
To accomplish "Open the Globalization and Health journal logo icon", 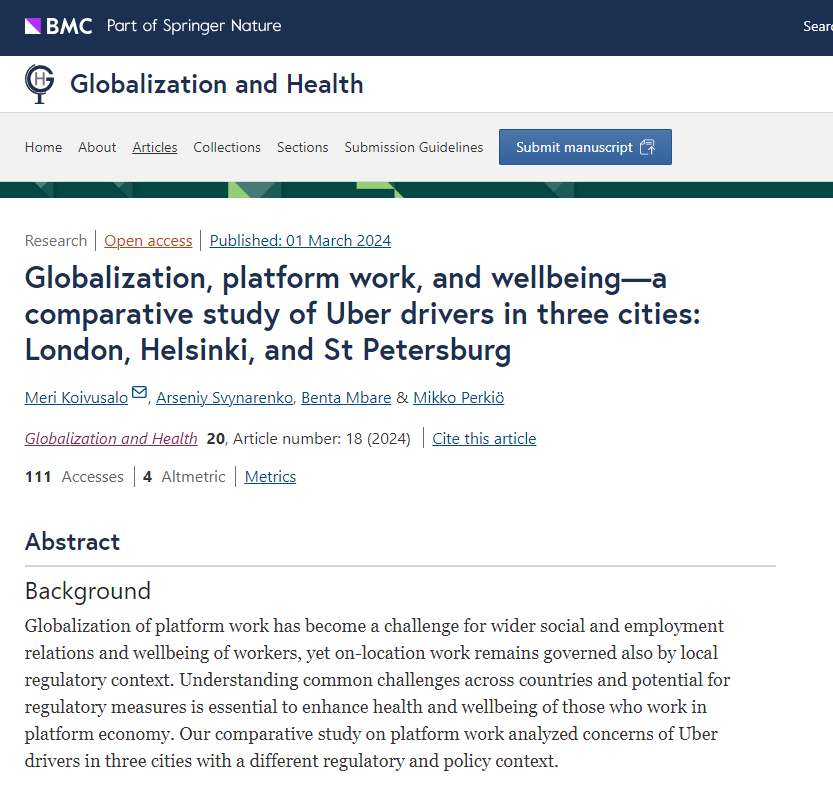I will click(x=39, y=84).
